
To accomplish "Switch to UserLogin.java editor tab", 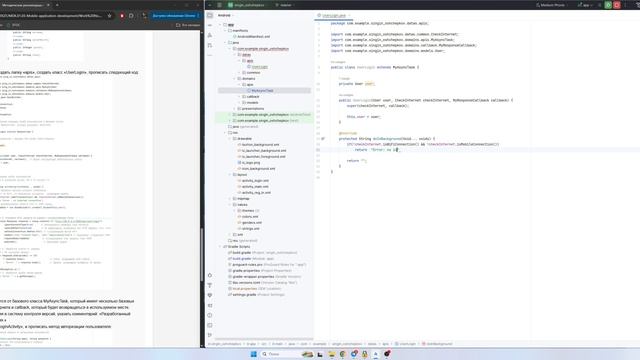I will click(x=333, y=16).
